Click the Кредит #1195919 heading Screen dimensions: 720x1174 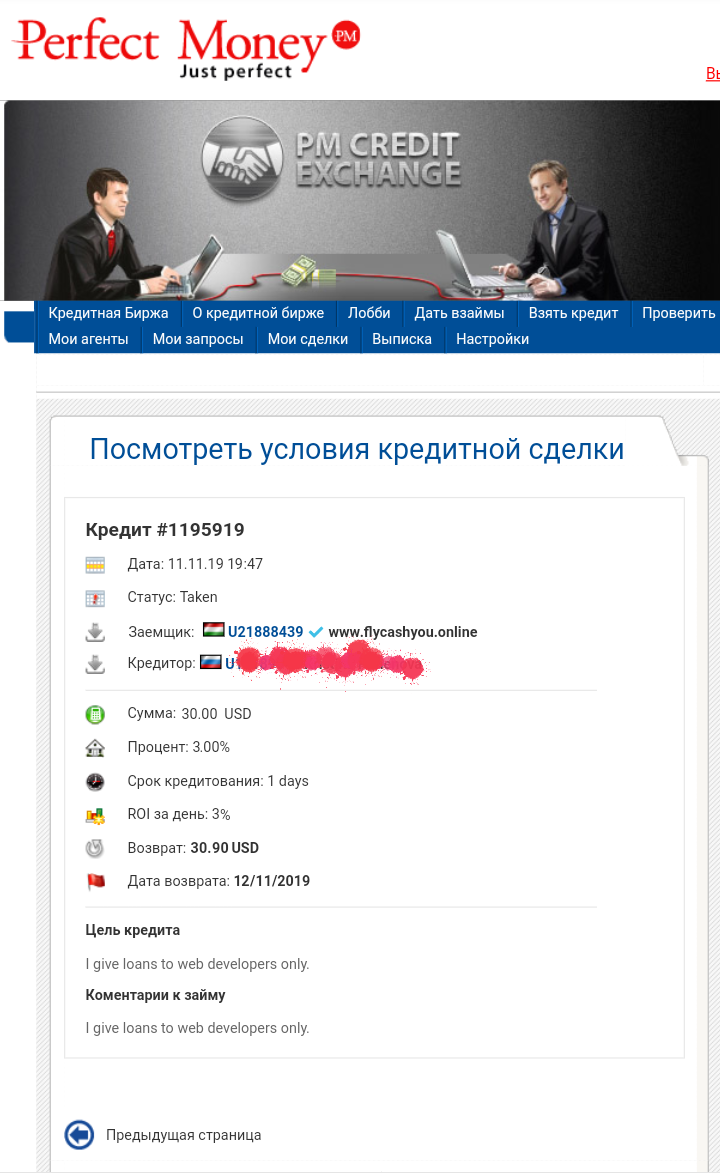(x=165, y=530)
